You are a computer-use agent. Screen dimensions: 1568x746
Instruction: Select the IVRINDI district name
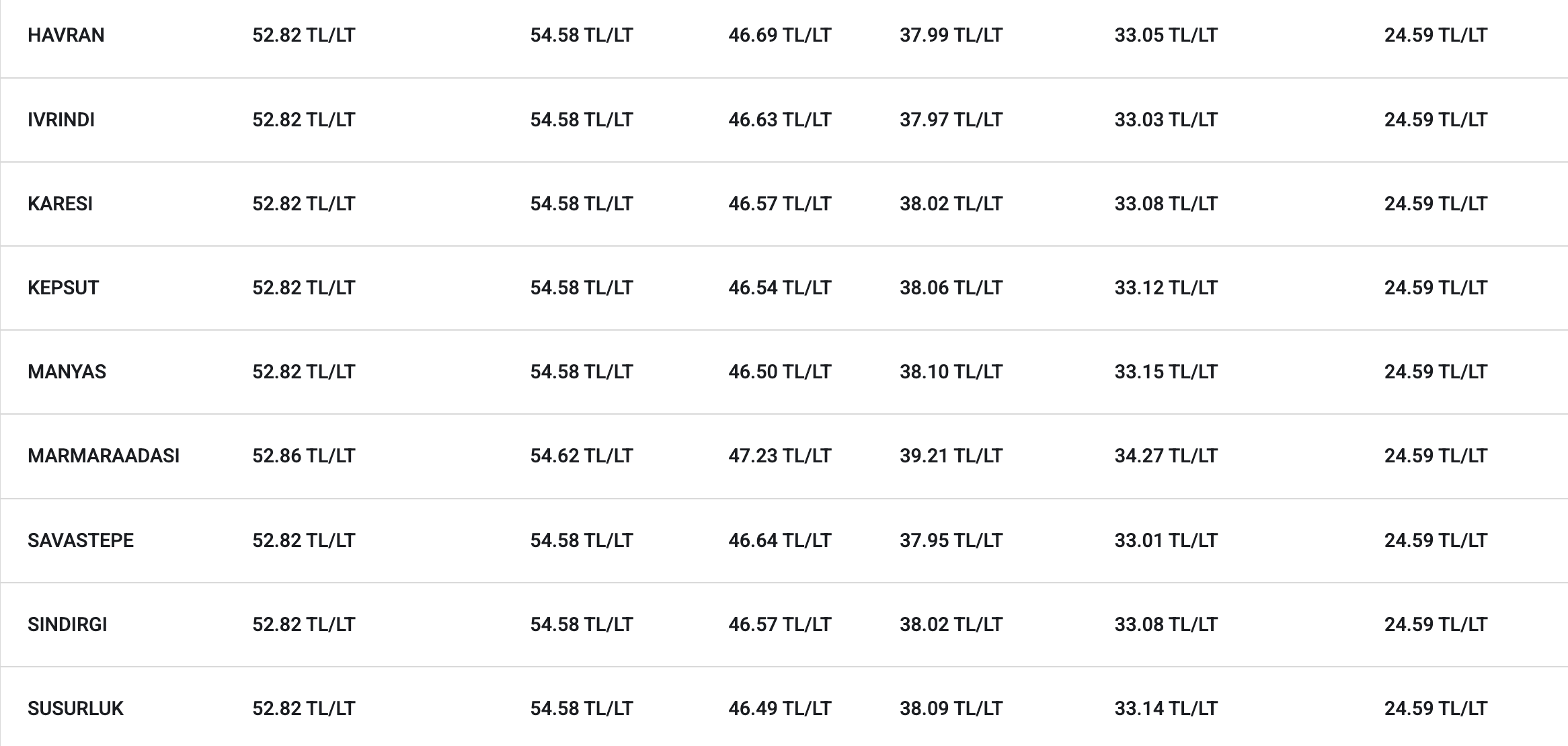61,120
